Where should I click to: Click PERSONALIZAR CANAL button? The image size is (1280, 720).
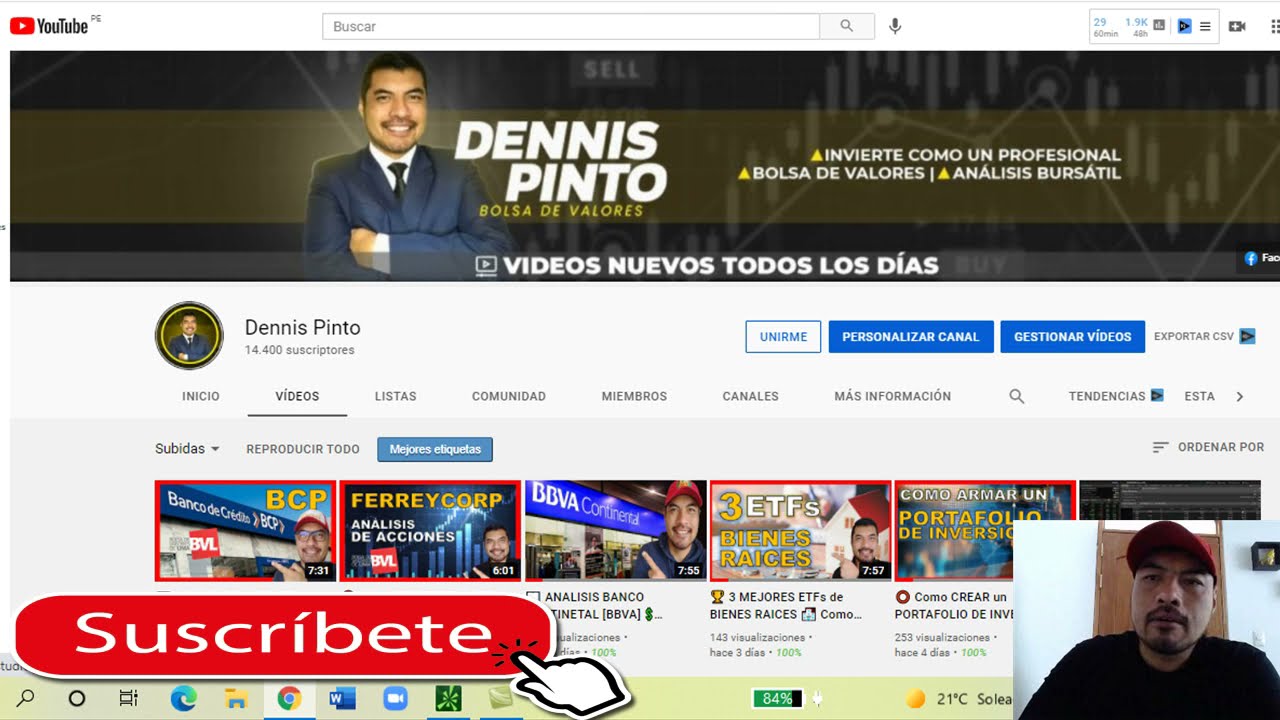tap(911, 337)
